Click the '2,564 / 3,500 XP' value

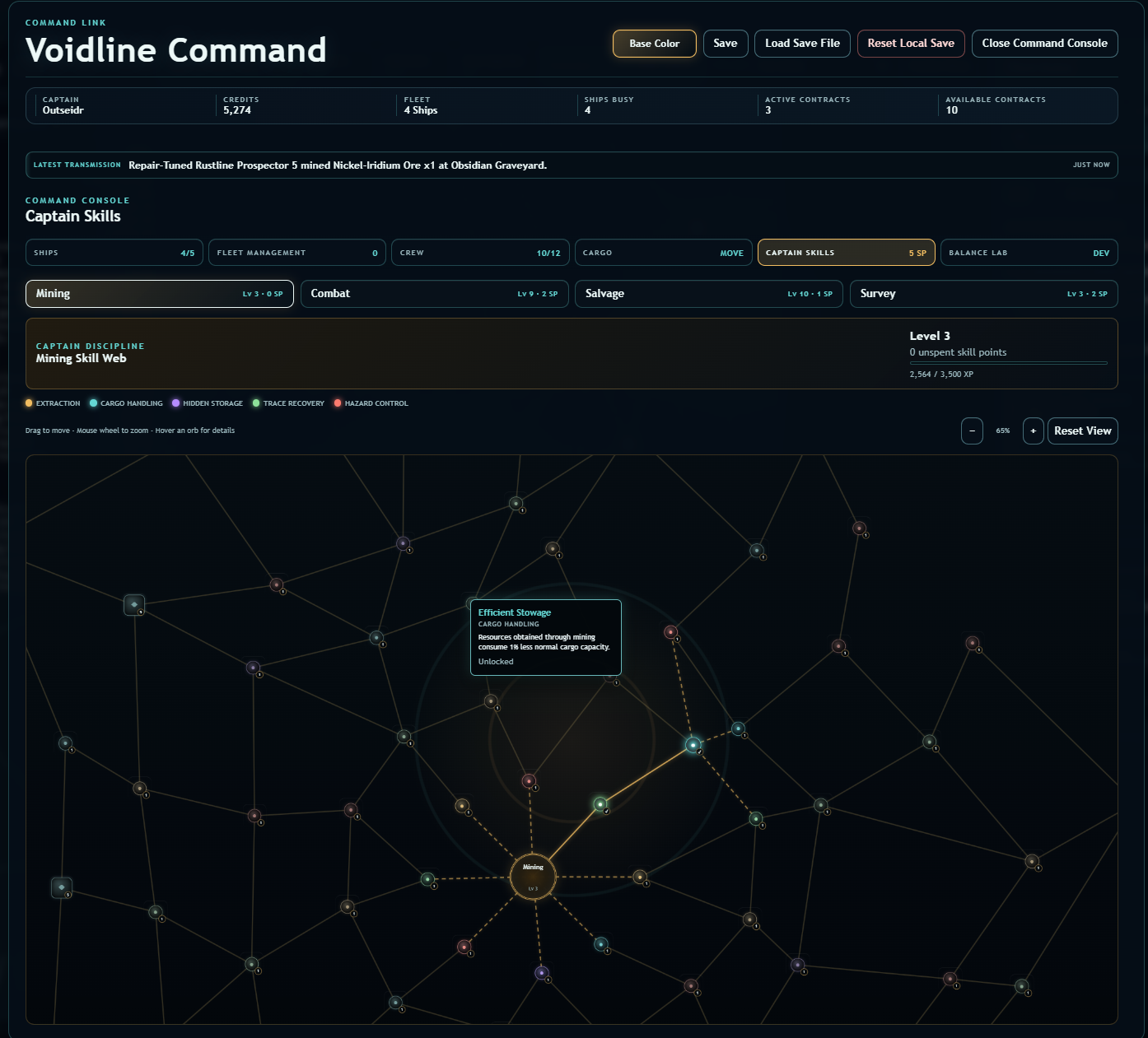pos(941,375)
